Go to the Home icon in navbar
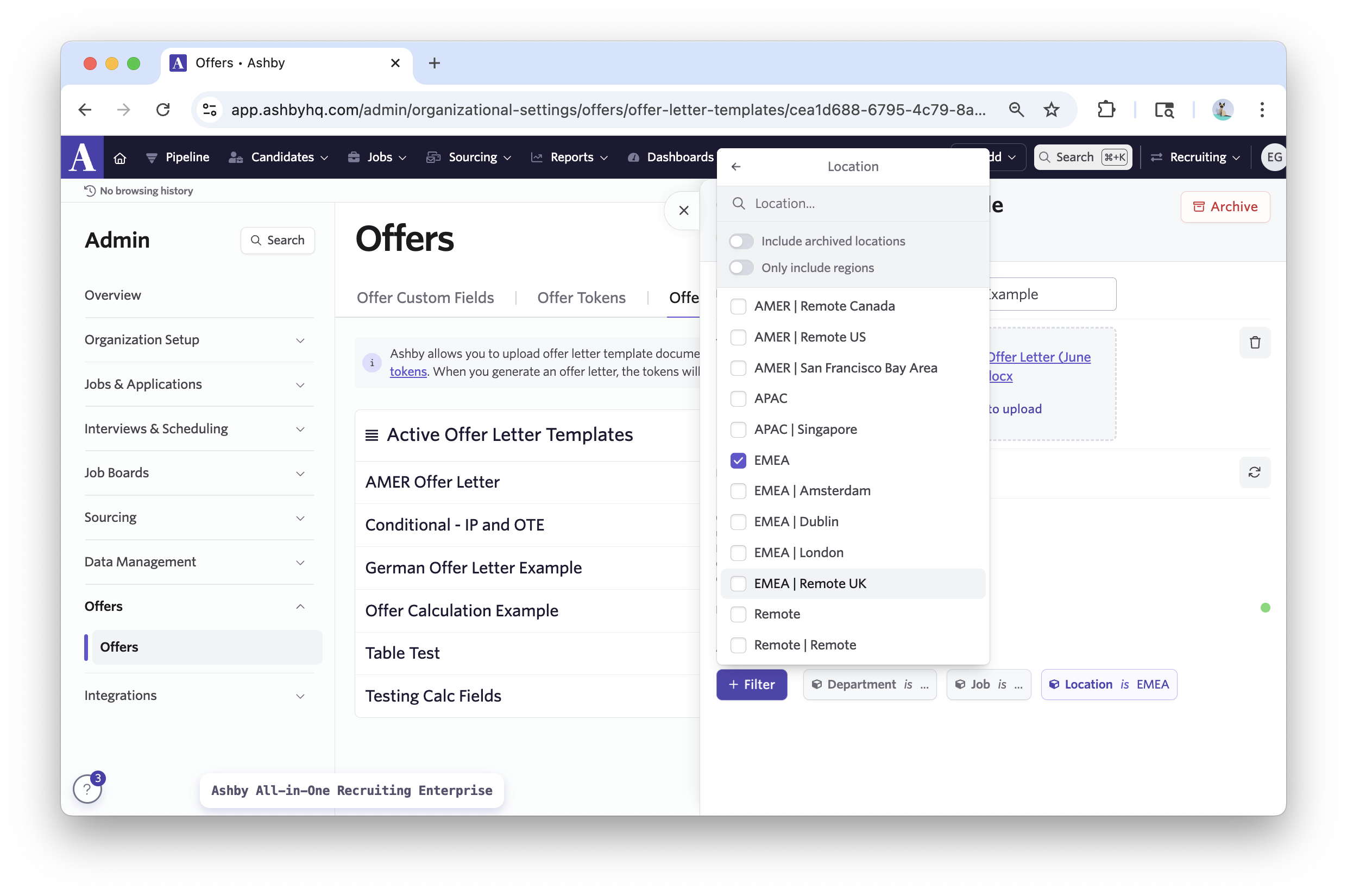Screen dimensions: 1347x896 tap(119, 157)
